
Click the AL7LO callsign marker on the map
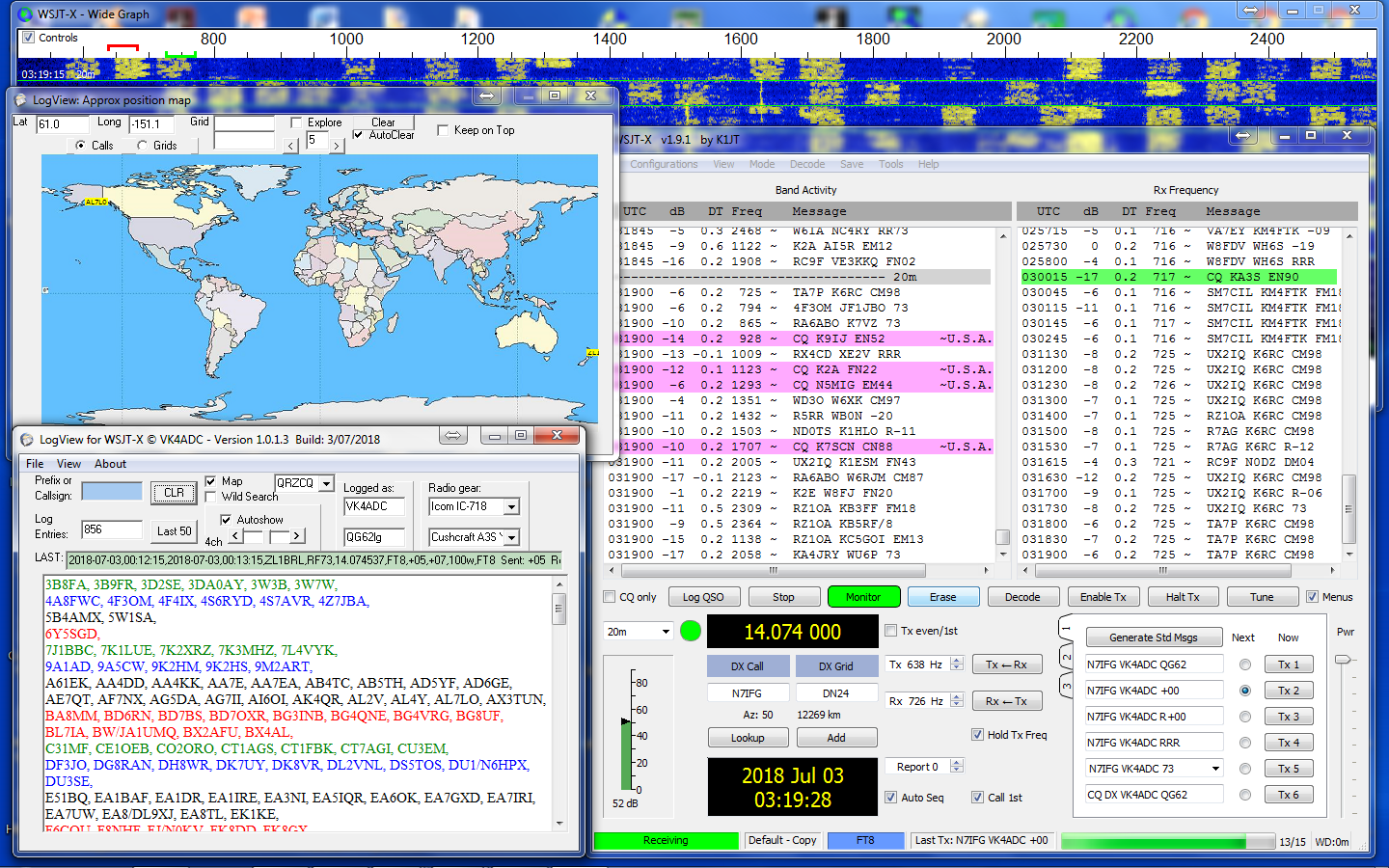(x=96, y=203)
